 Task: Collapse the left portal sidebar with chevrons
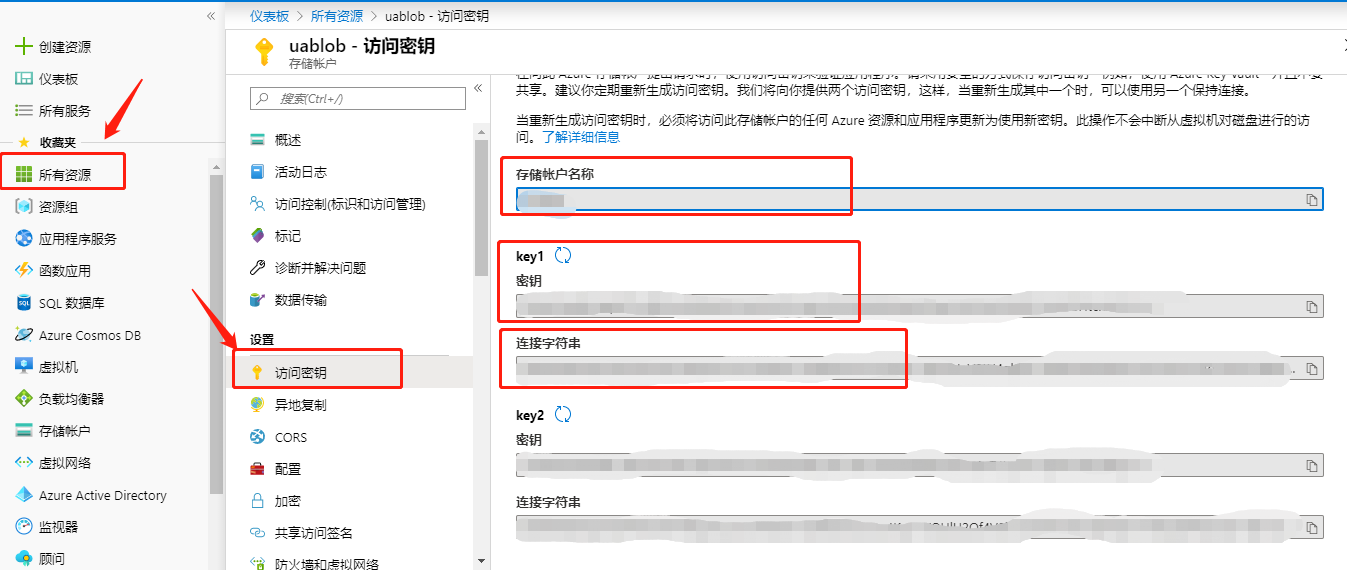[x=211, y=16]
